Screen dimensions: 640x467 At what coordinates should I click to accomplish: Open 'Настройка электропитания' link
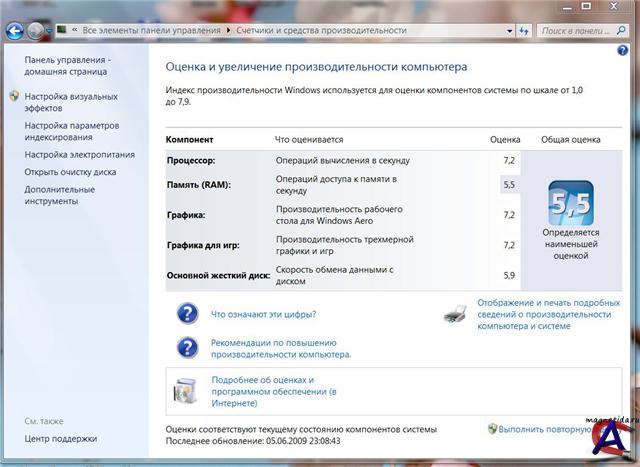tap(80, 155)
